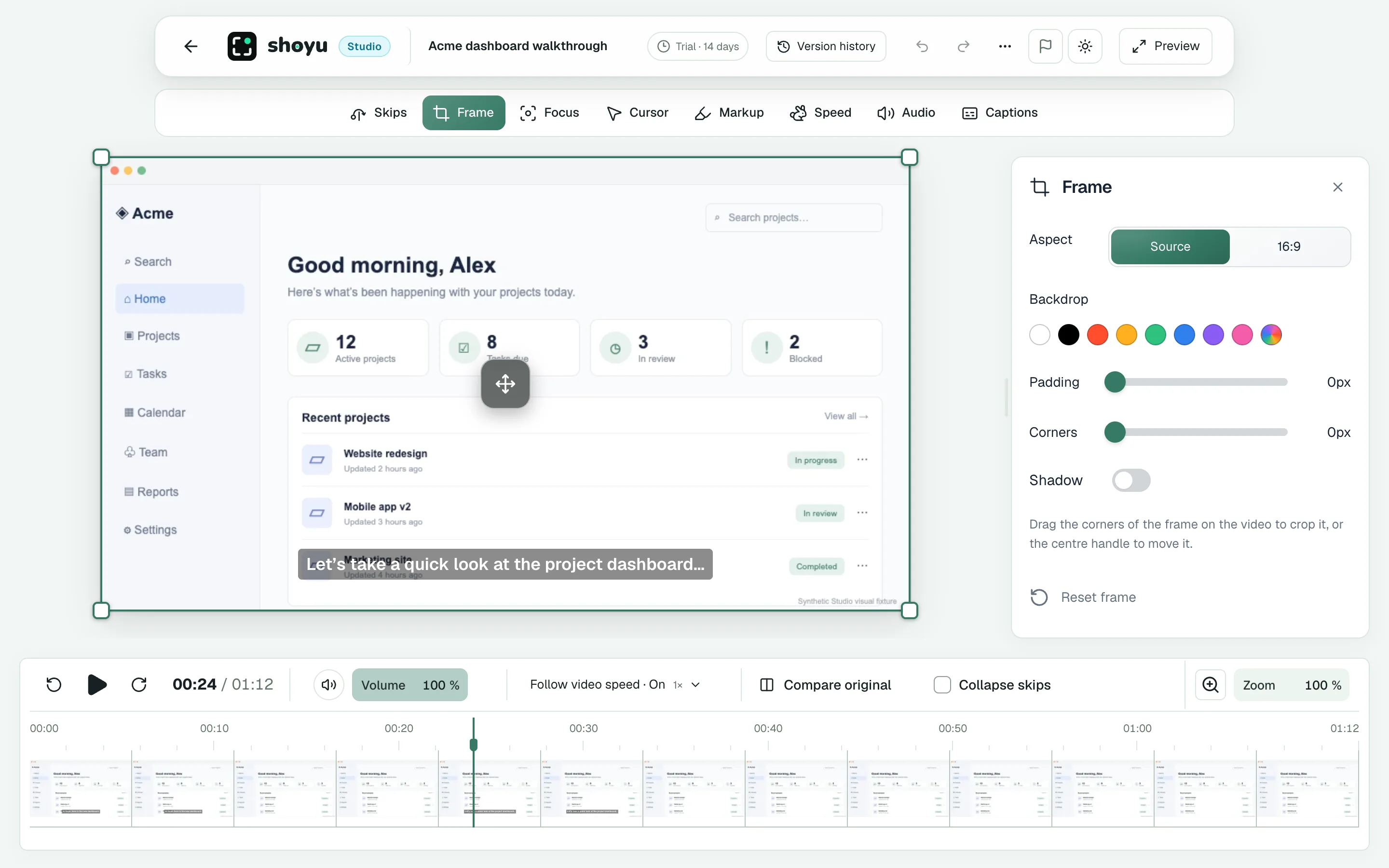Toggle Compare original view
The image size is (1389, 868).
click(x=825, y=684)
